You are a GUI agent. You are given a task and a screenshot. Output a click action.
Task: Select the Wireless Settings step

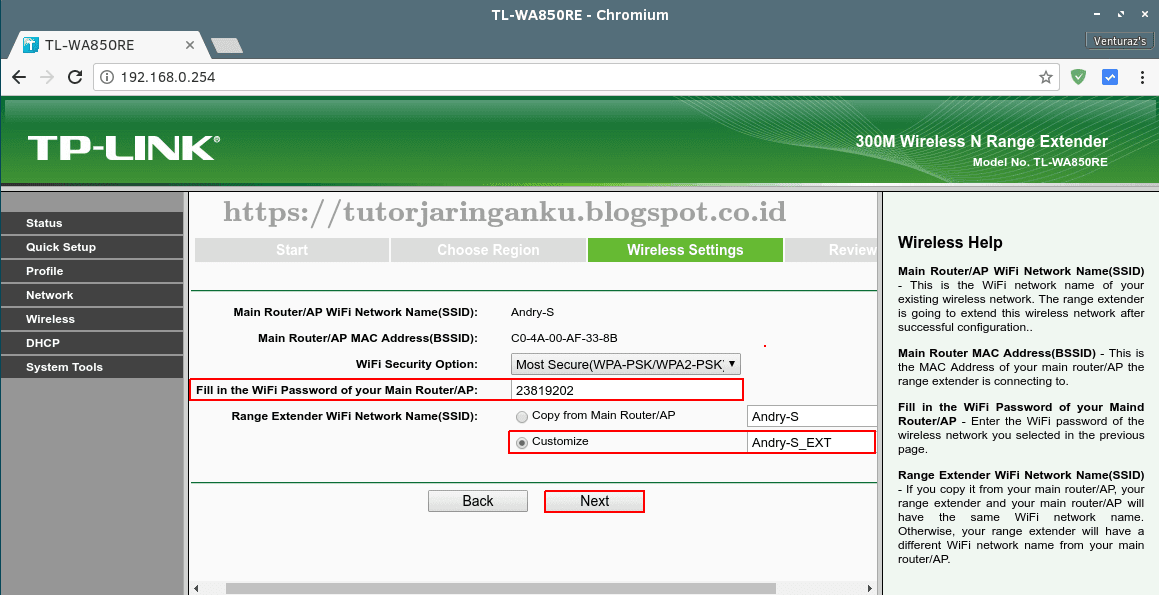pyautogui.click(x=685, y=250)
